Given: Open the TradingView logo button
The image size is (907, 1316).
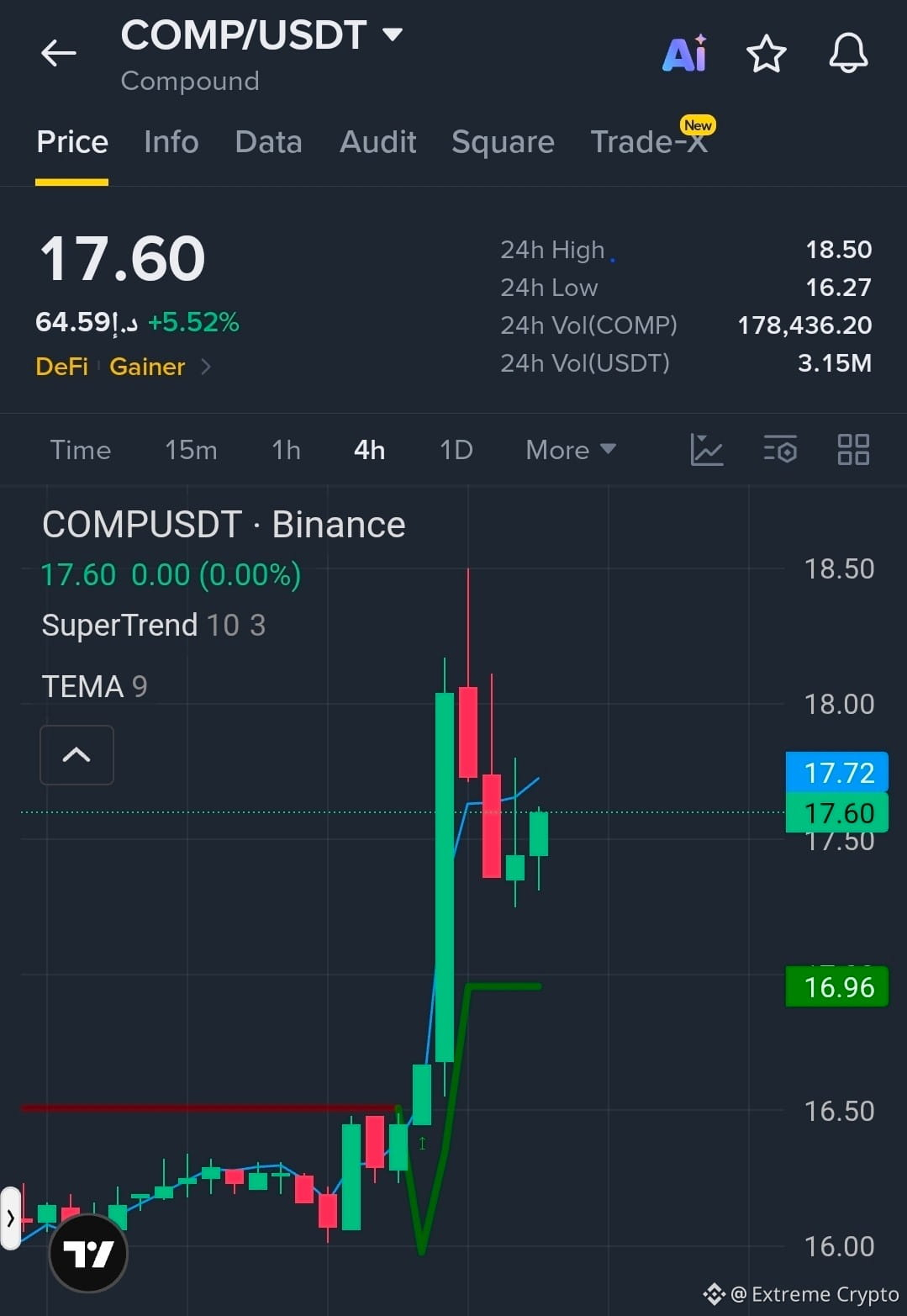Looking at the screenshot, I should pos(88,1254).
